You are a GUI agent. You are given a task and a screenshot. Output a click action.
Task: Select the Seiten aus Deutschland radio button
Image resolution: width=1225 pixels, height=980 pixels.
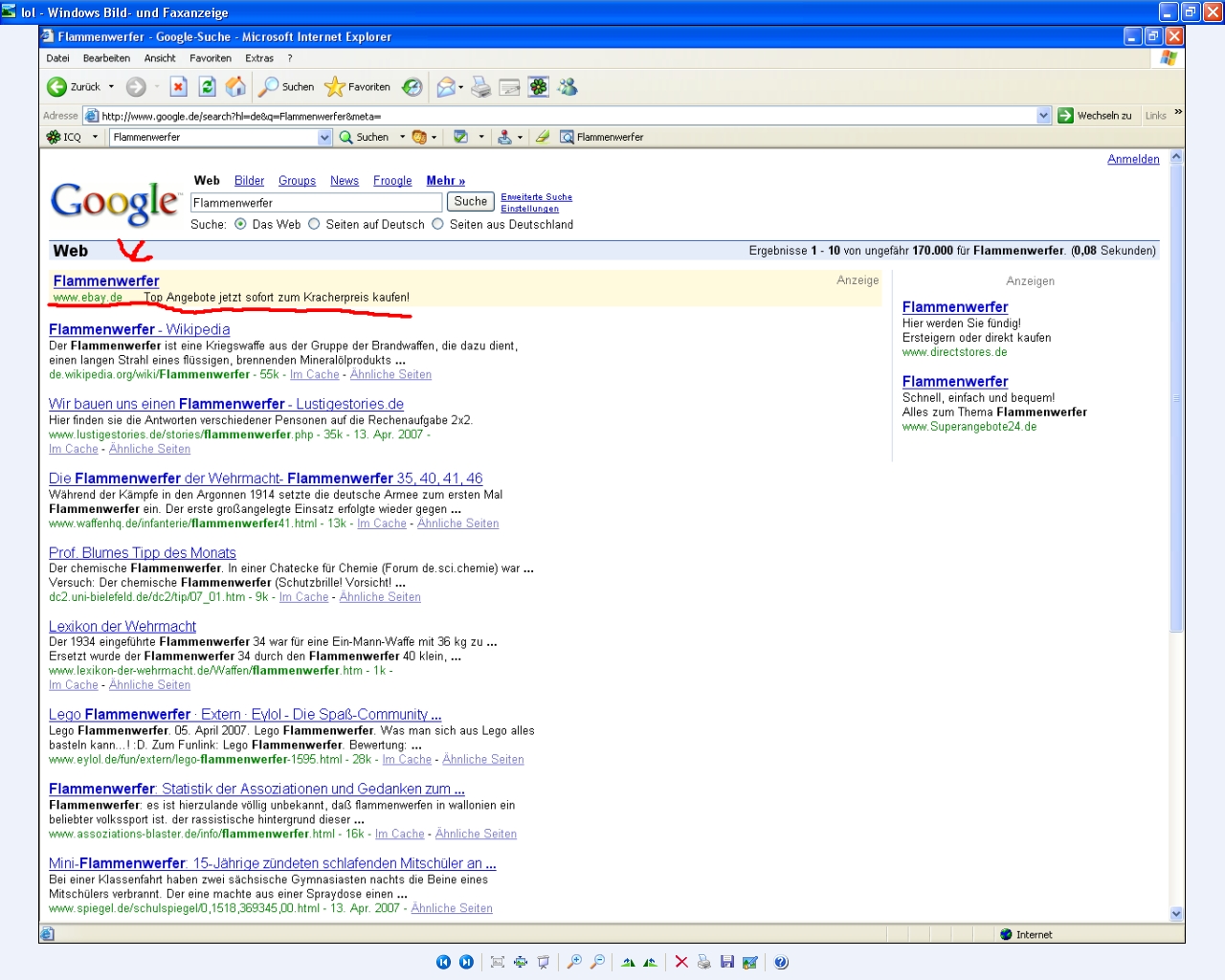437,224
